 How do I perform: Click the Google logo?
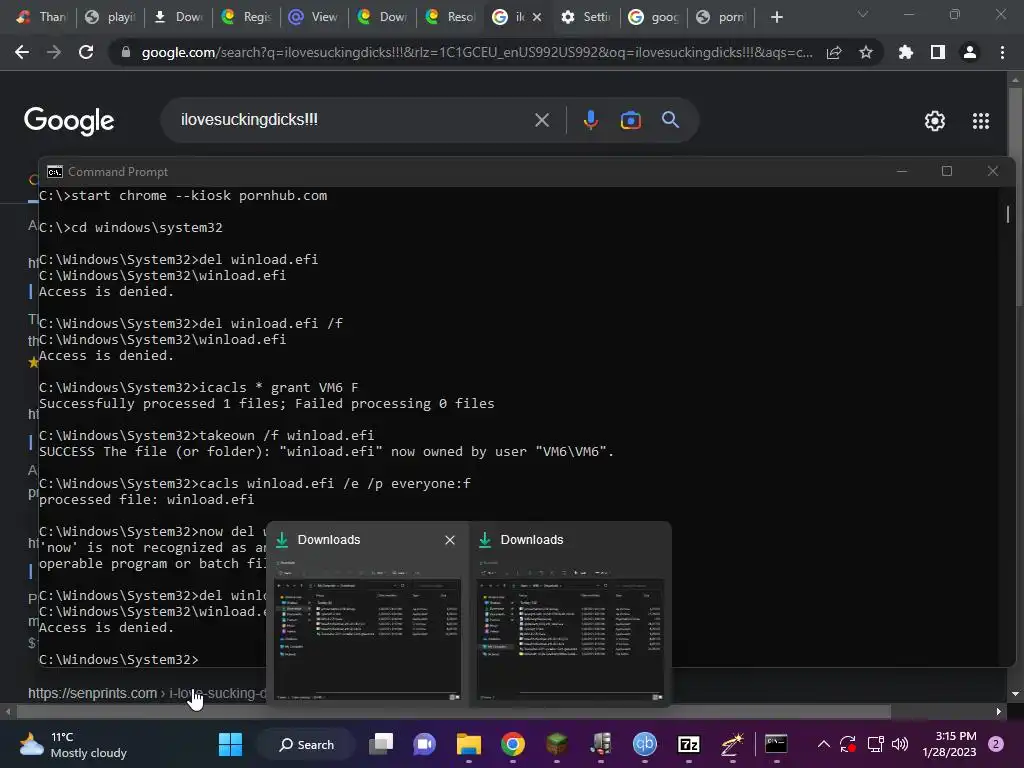click(69, 121)
